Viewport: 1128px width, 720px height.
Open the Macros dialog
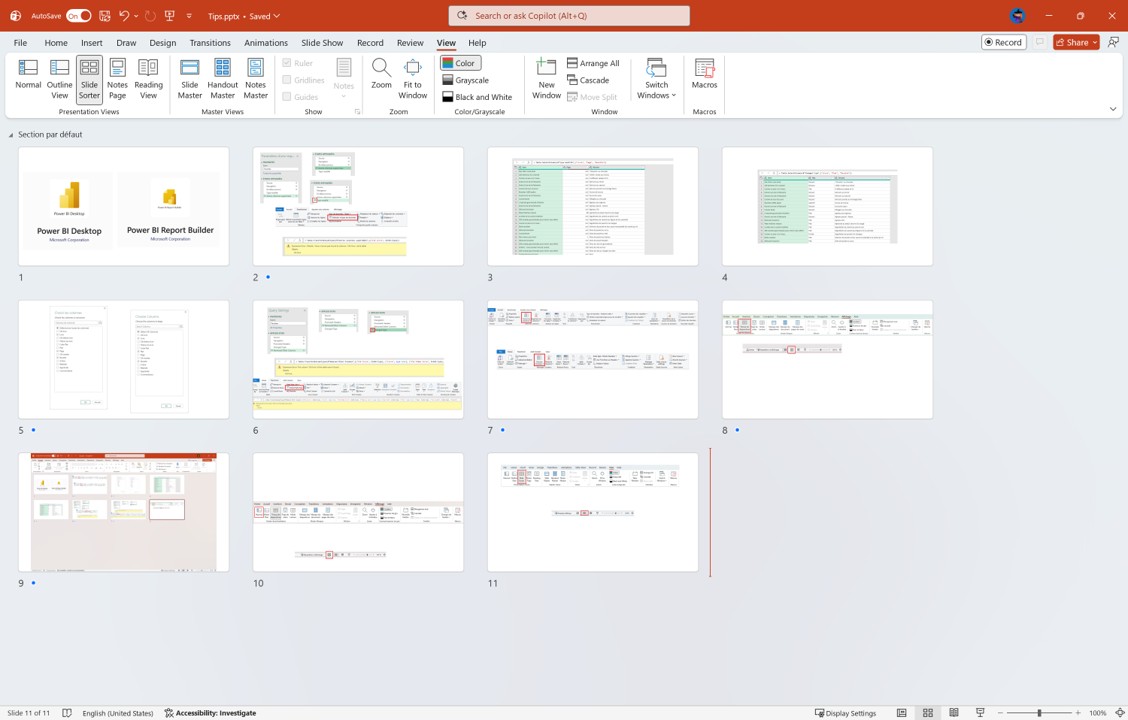pos(704,74)
